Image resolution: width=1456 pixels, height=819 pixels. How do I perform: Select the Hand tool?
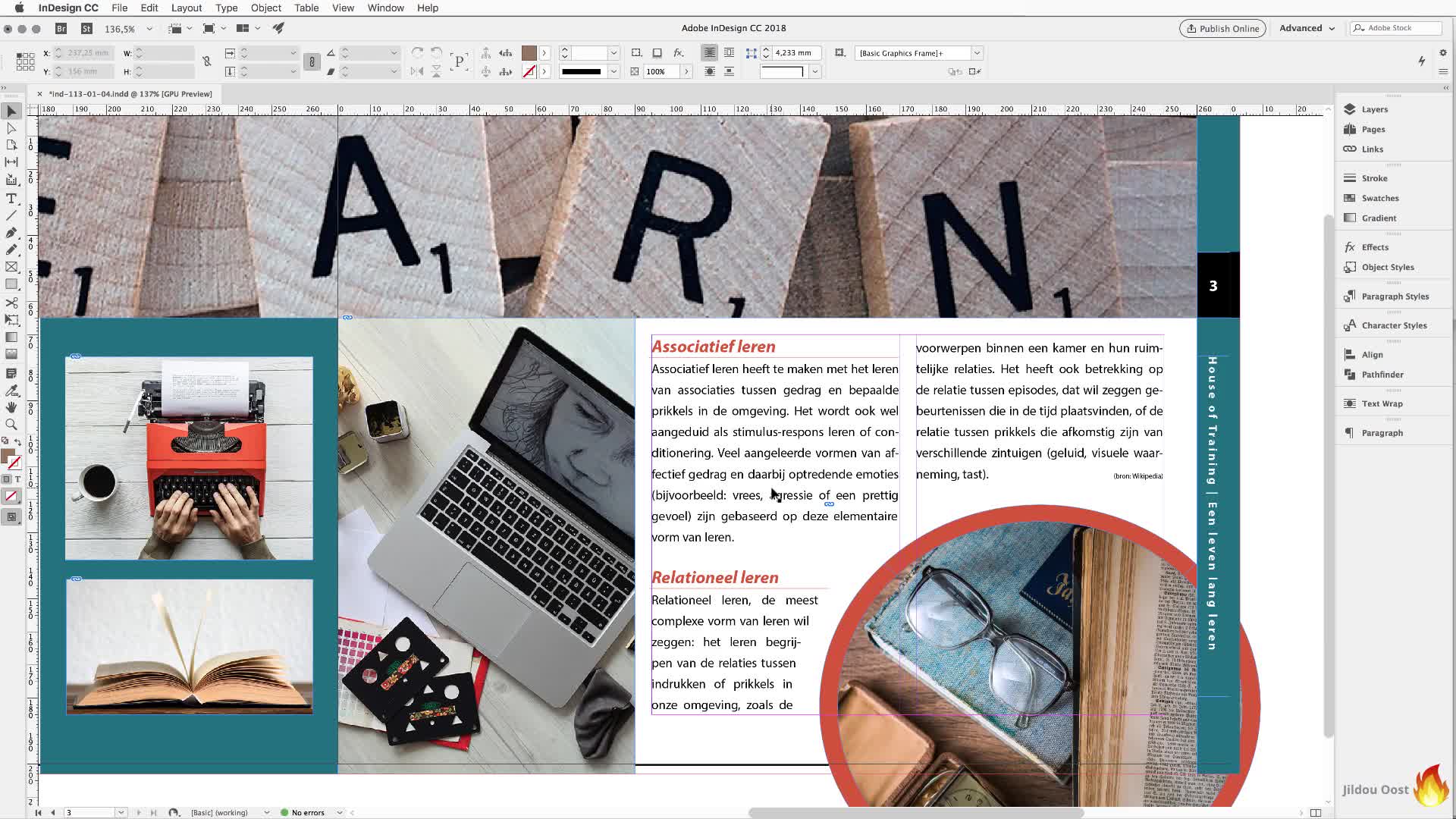click(11, 407)
